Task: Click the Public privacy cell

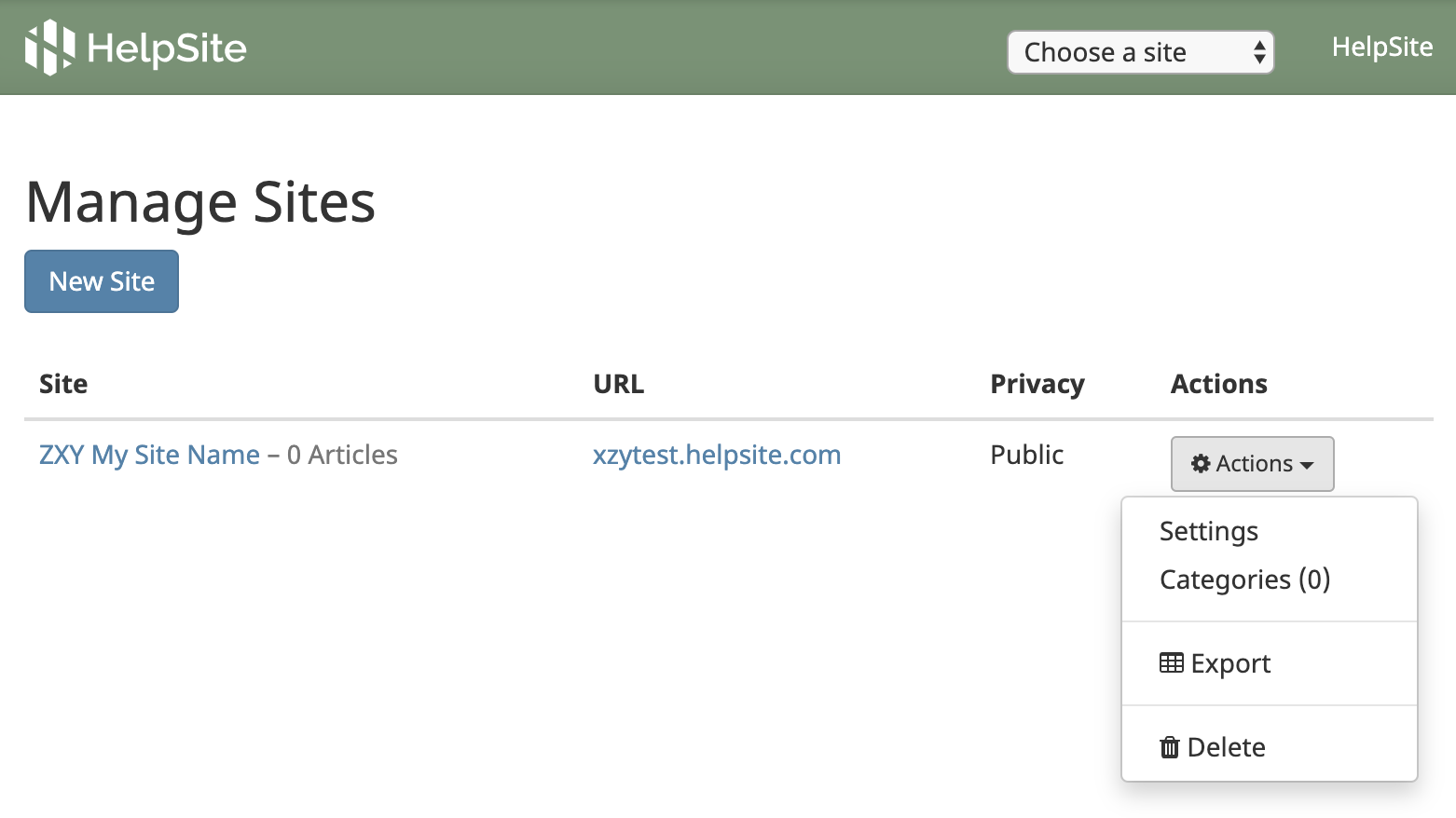Action: [1026, 455]
